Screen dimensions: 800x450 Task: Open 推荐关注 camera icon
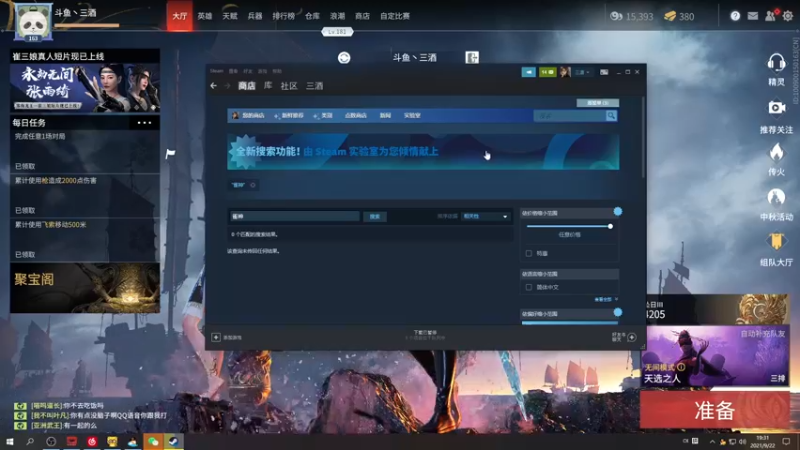[x=776, y=108]
